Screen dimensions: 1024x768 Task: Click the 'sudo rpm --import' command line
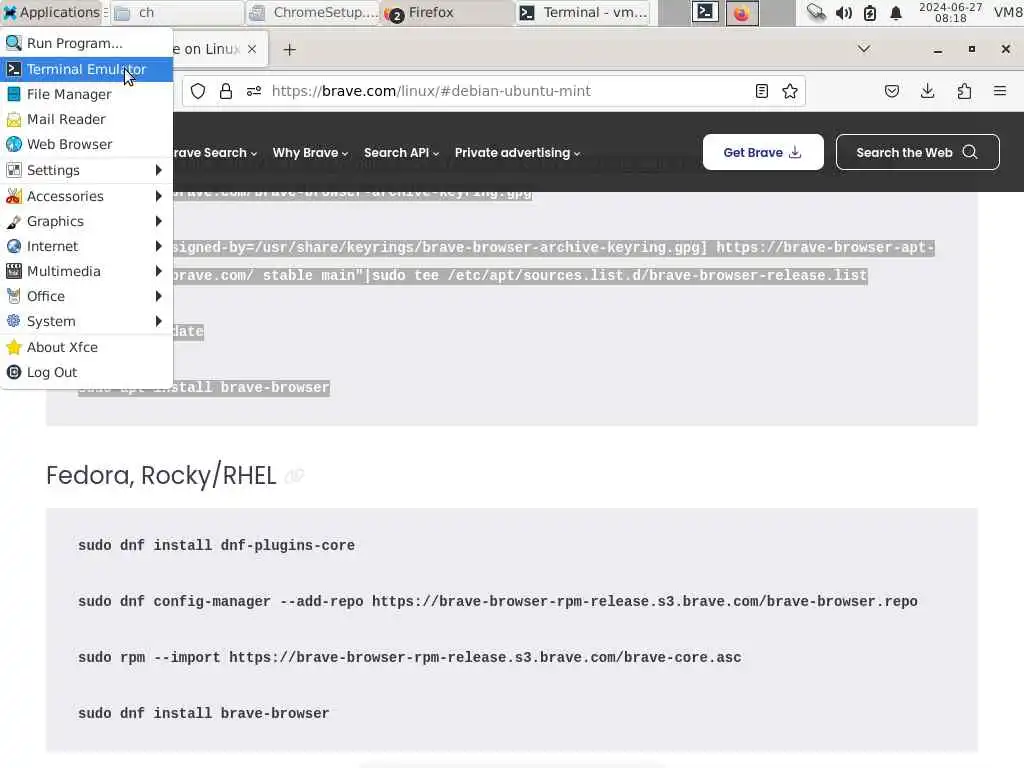click(x=409, y=658)
